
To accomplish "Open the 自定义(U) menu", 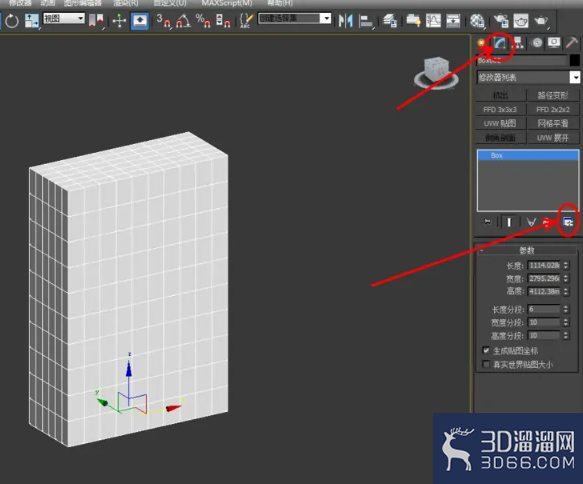I will pos(170,3).
